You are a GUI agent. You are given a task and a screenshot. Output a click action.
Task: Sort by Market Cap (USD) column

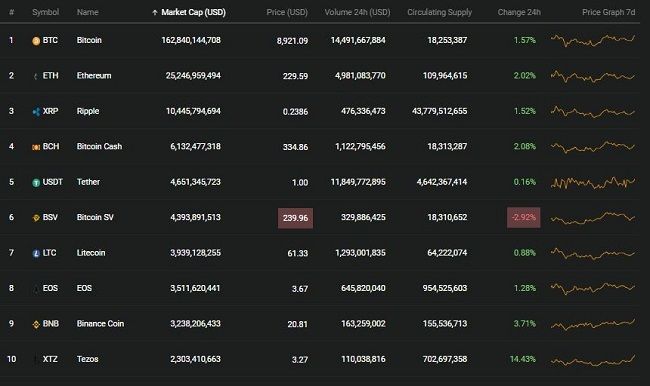click(x=193, y=12)
